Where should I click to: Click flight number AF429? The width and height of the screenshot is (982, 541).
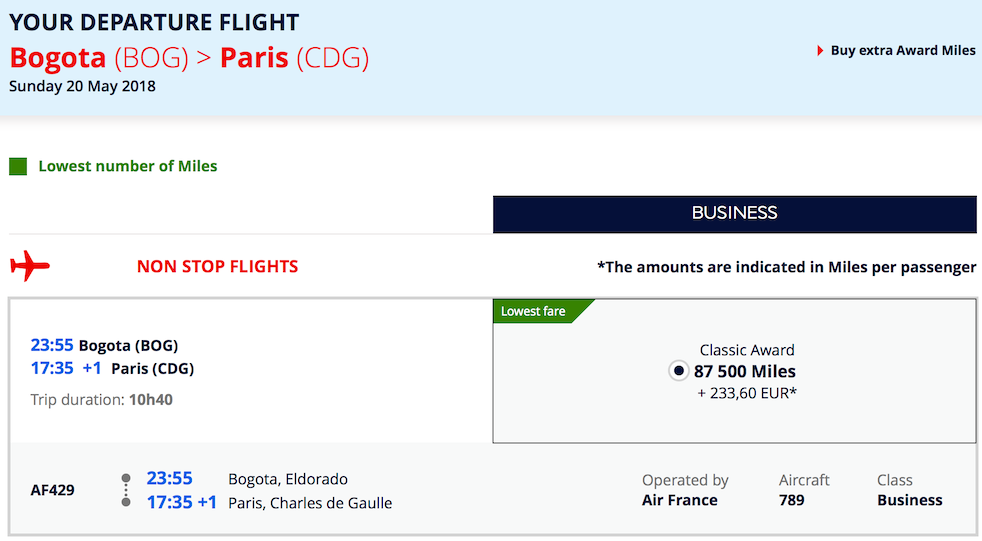[53, 490]
